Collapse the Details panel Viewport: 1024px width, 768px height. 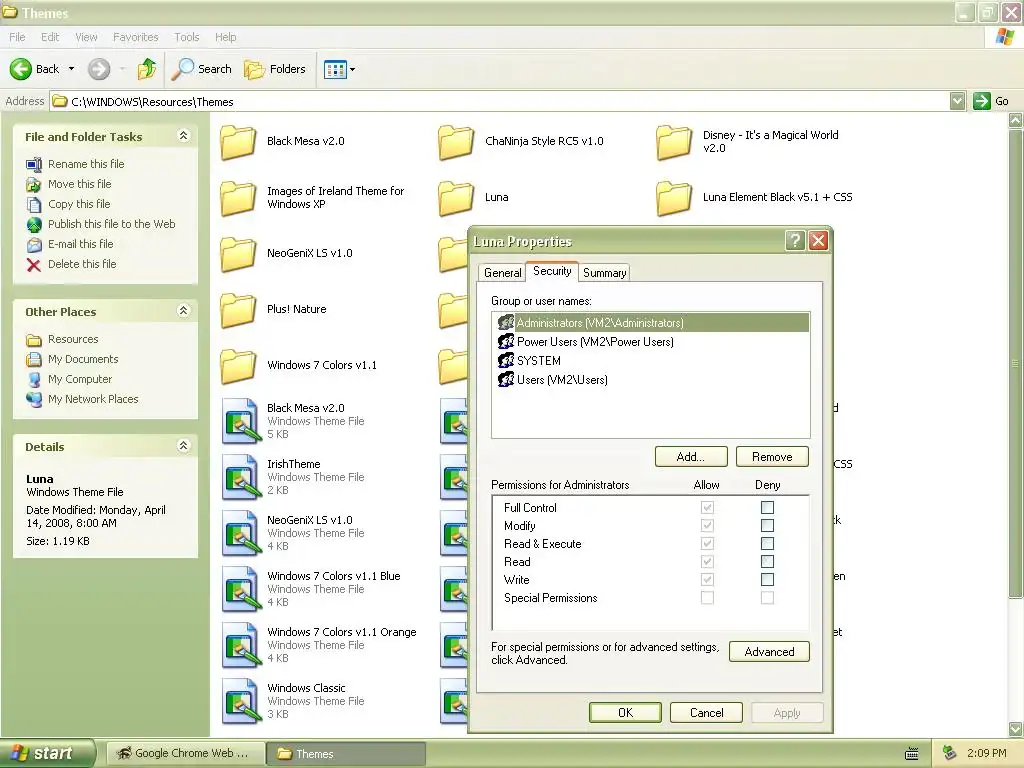coord(184,446)
